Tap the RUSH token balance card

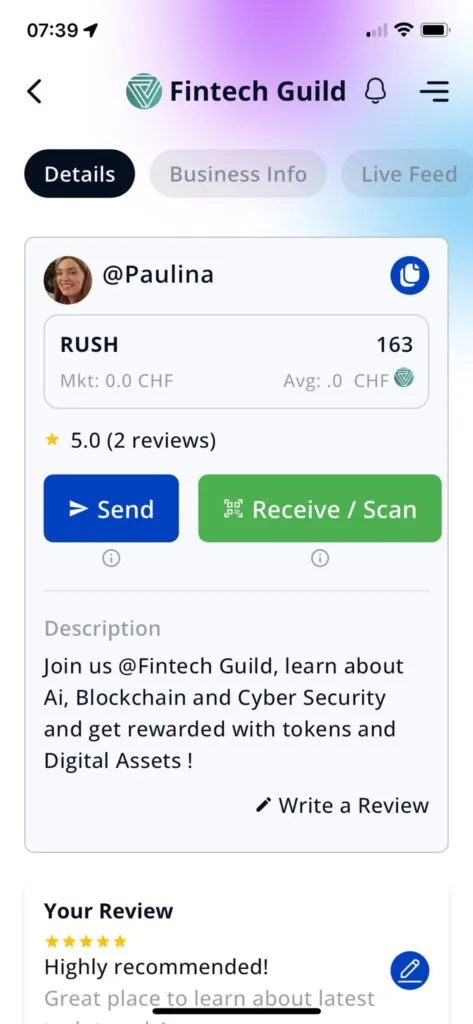click(x=236, y=362)
